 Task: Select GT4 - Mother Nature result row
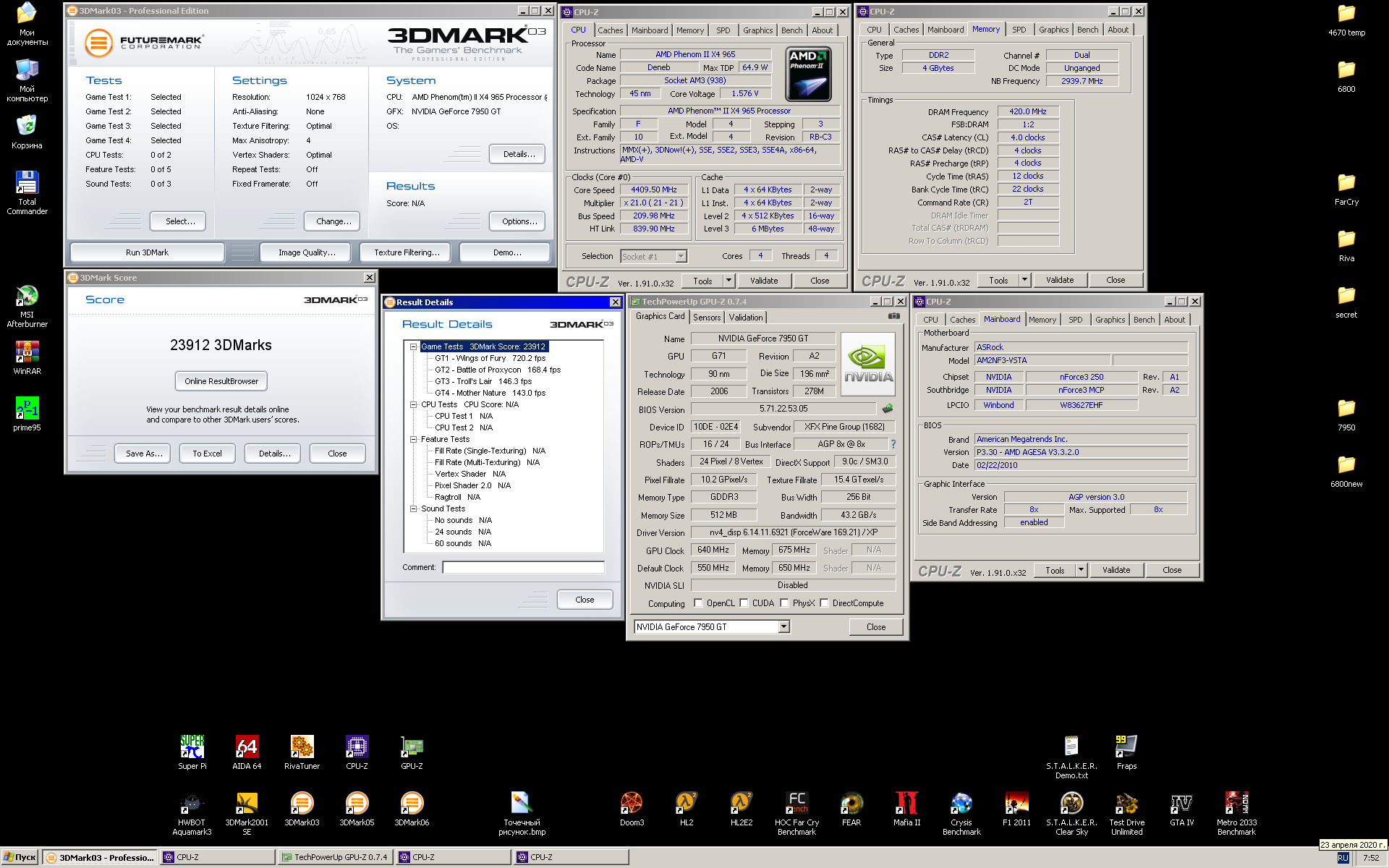[x=490, y=393]
